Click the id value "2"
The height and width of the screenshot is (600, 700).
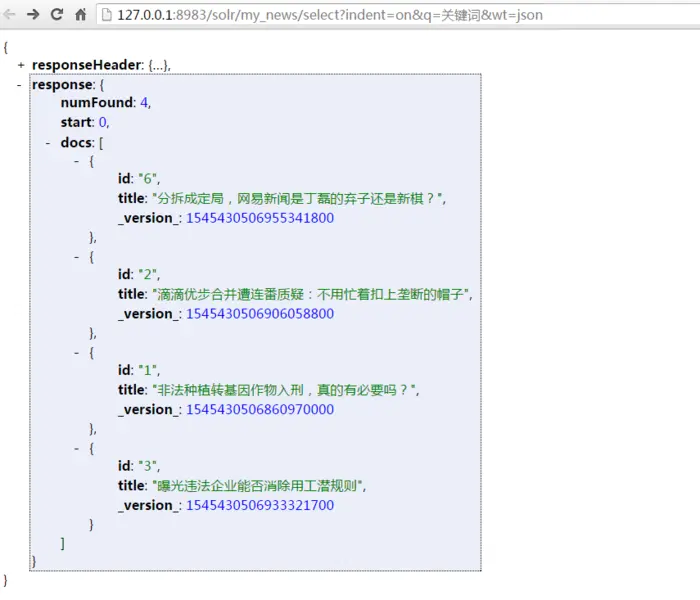click(147, 275)
